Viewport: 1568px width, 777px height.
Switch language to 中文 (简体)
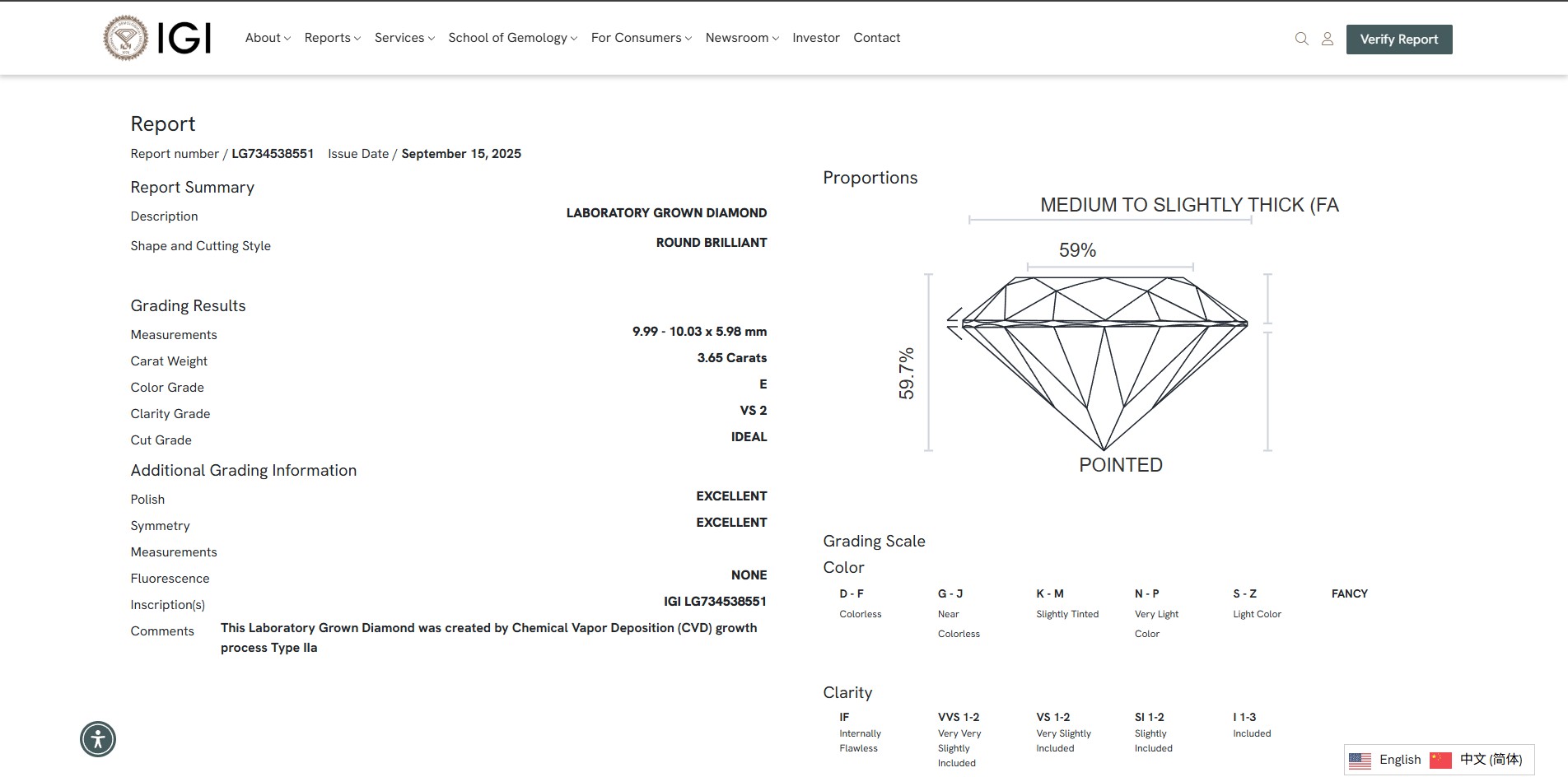click(x=1491, y=760)
